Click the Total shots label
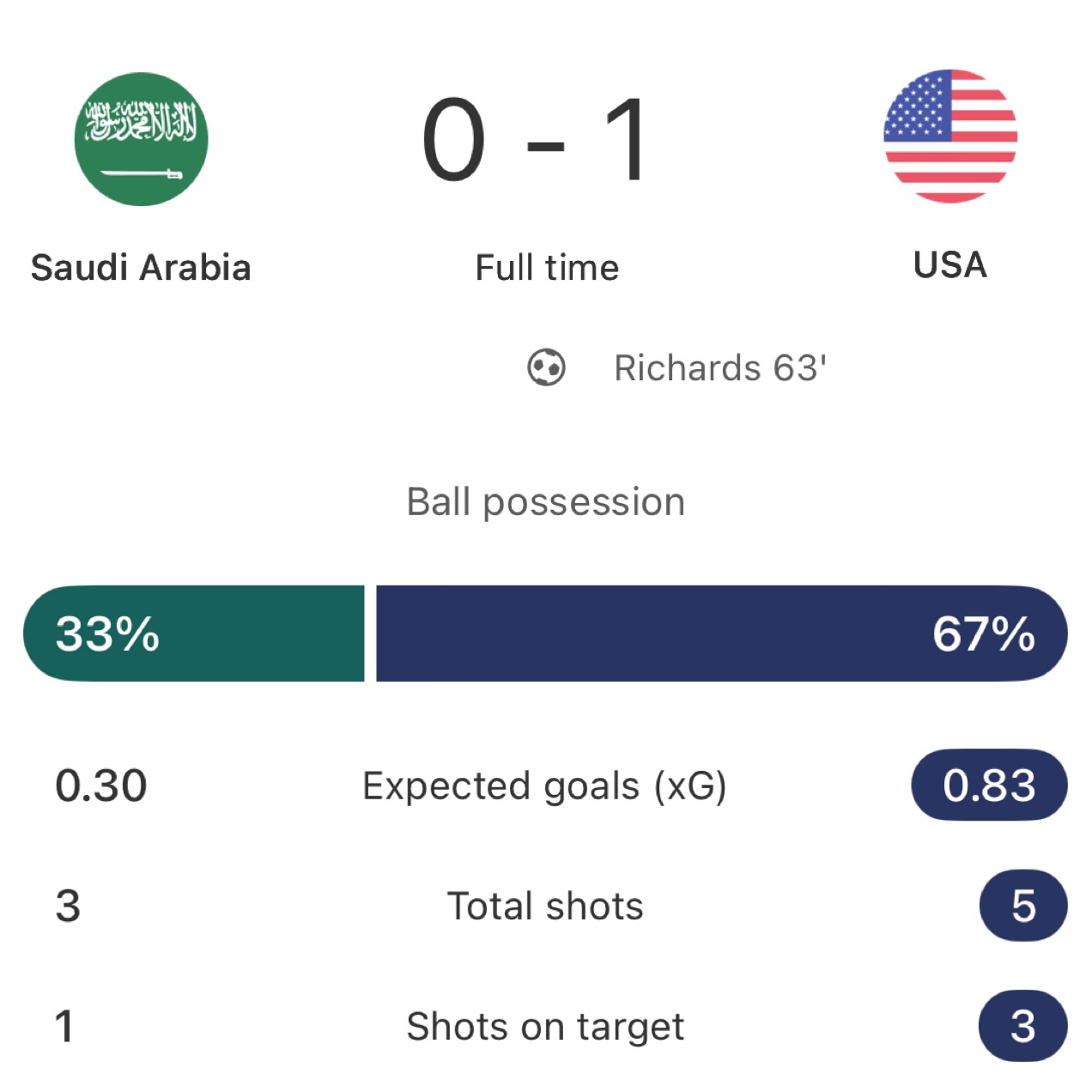This screenshot has height=1092, width=1092. [x=545, y=906]
